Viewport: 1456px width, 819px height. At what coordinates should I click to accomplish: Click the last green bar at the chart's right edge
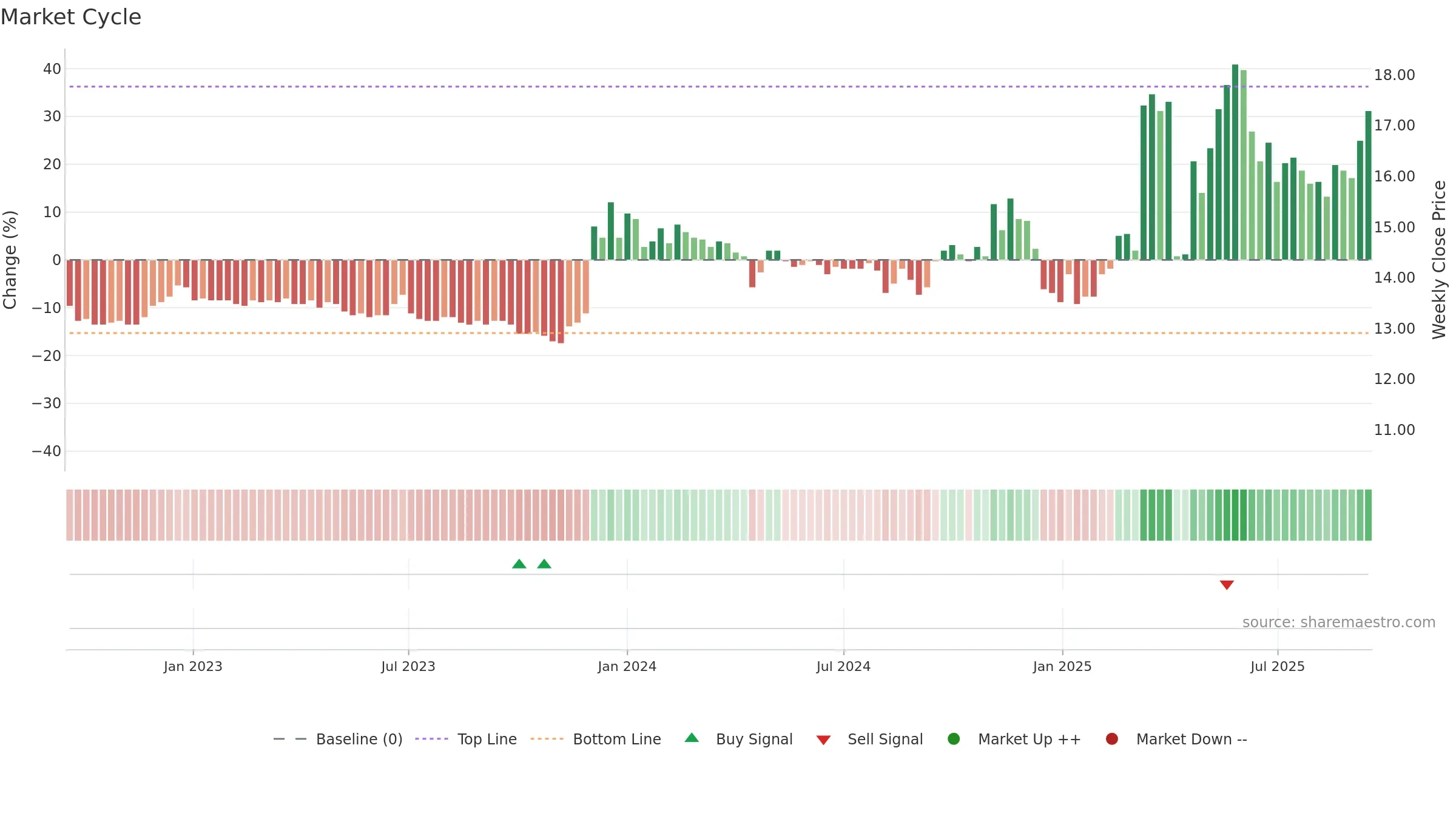pyautogui.click(x=1368, y=185)
